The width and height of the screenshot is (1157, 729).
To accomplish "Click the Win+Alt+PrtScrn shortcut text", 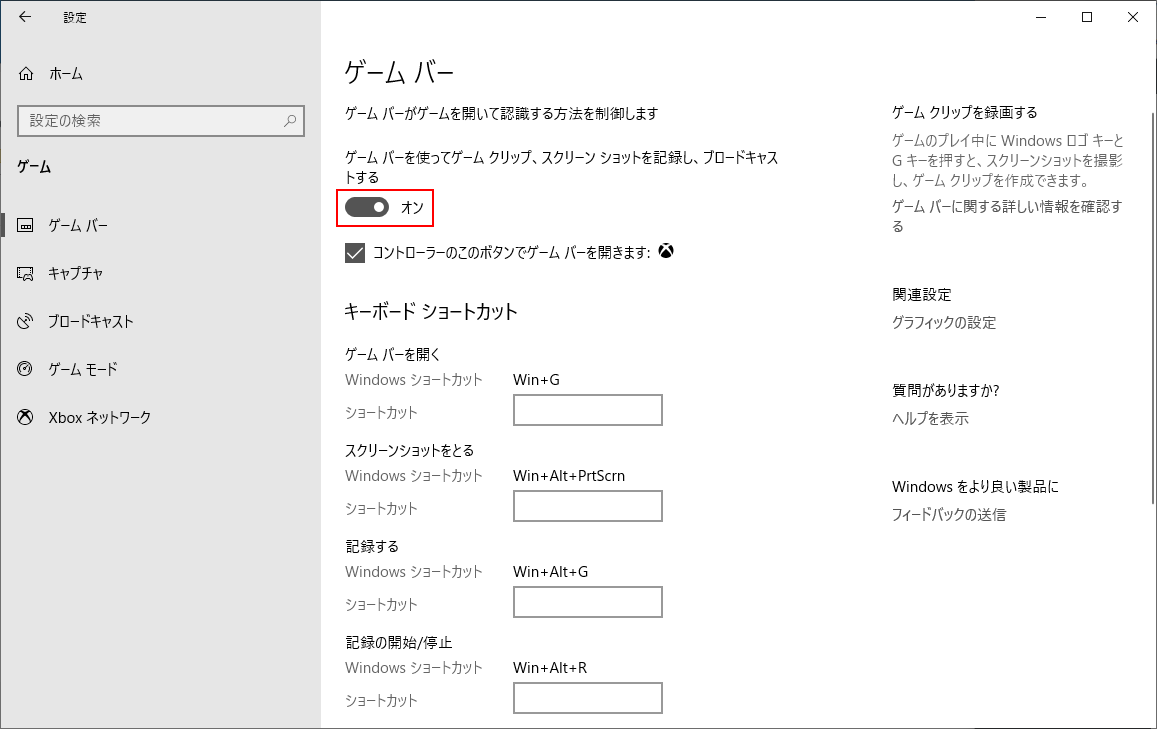I will point(569,476).
